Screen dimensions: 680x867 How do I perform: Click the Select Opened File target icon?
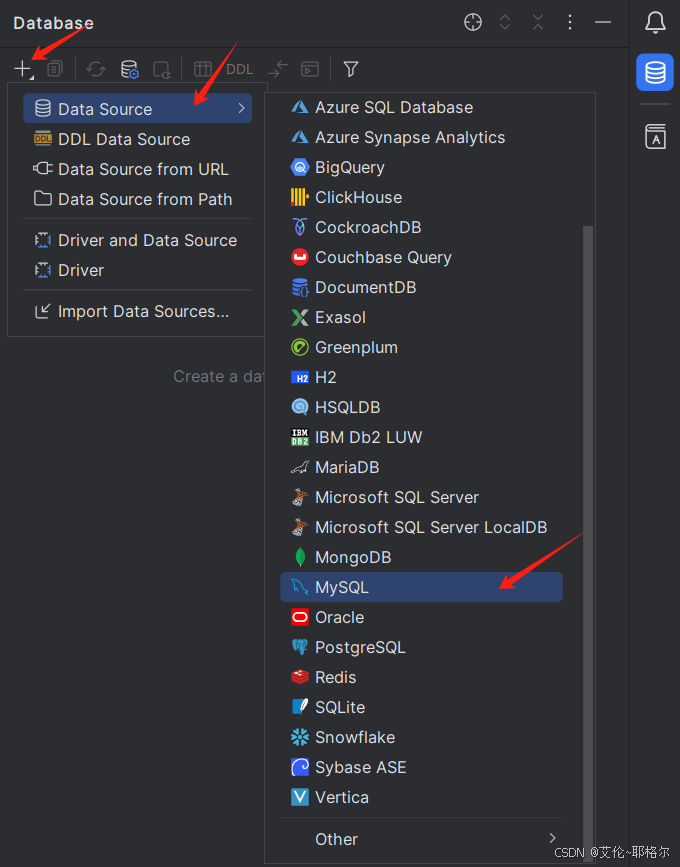473,22
